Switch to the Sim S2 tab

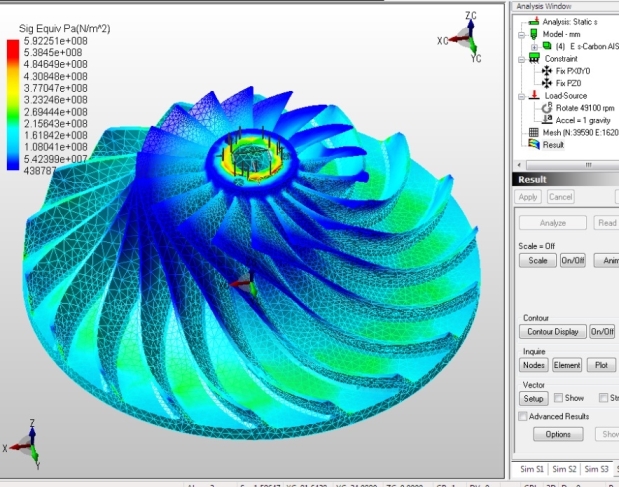564,469
